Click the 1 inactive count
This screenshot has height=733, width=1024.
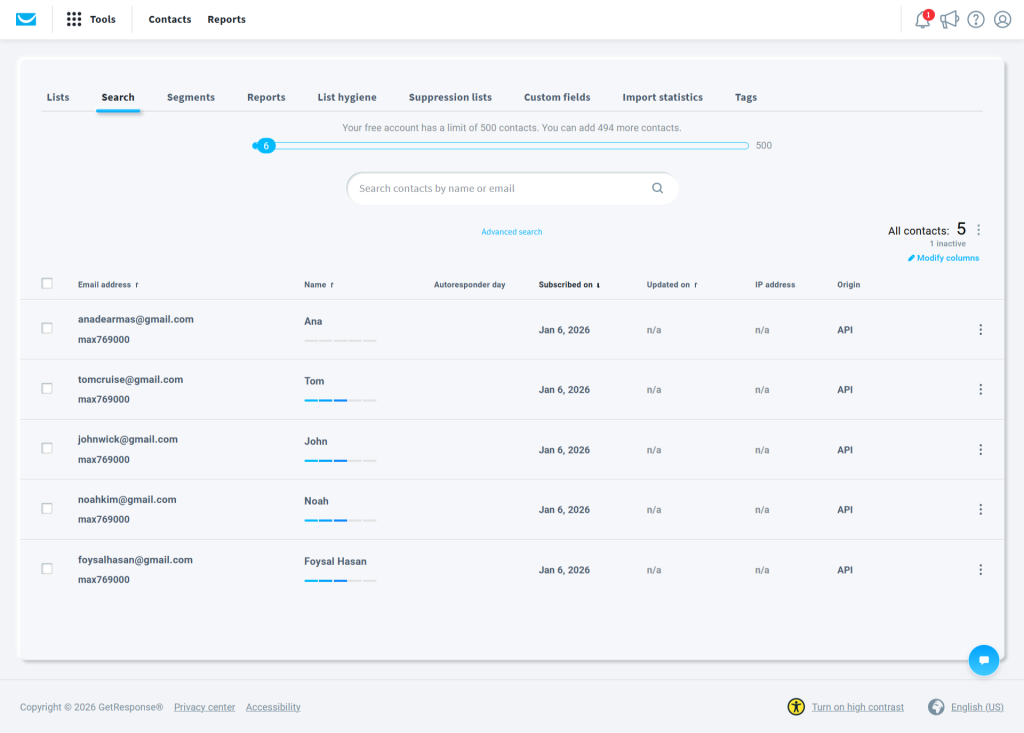tap(947, 244)
